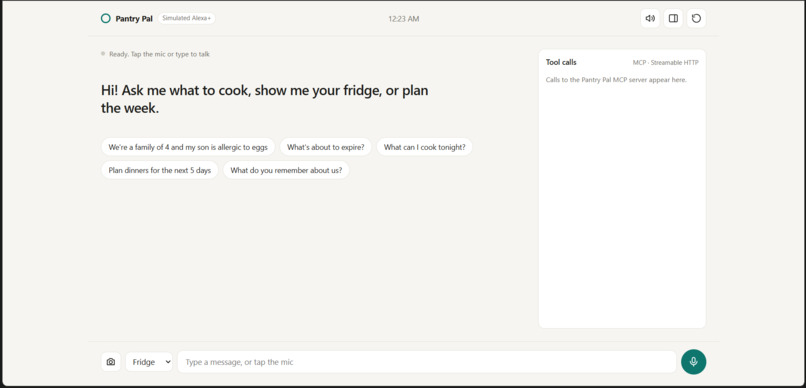The height and width of the screenshot is (388, 806).
Task: Select "What do you remember about us?"
Action: (x=286, y=170)
